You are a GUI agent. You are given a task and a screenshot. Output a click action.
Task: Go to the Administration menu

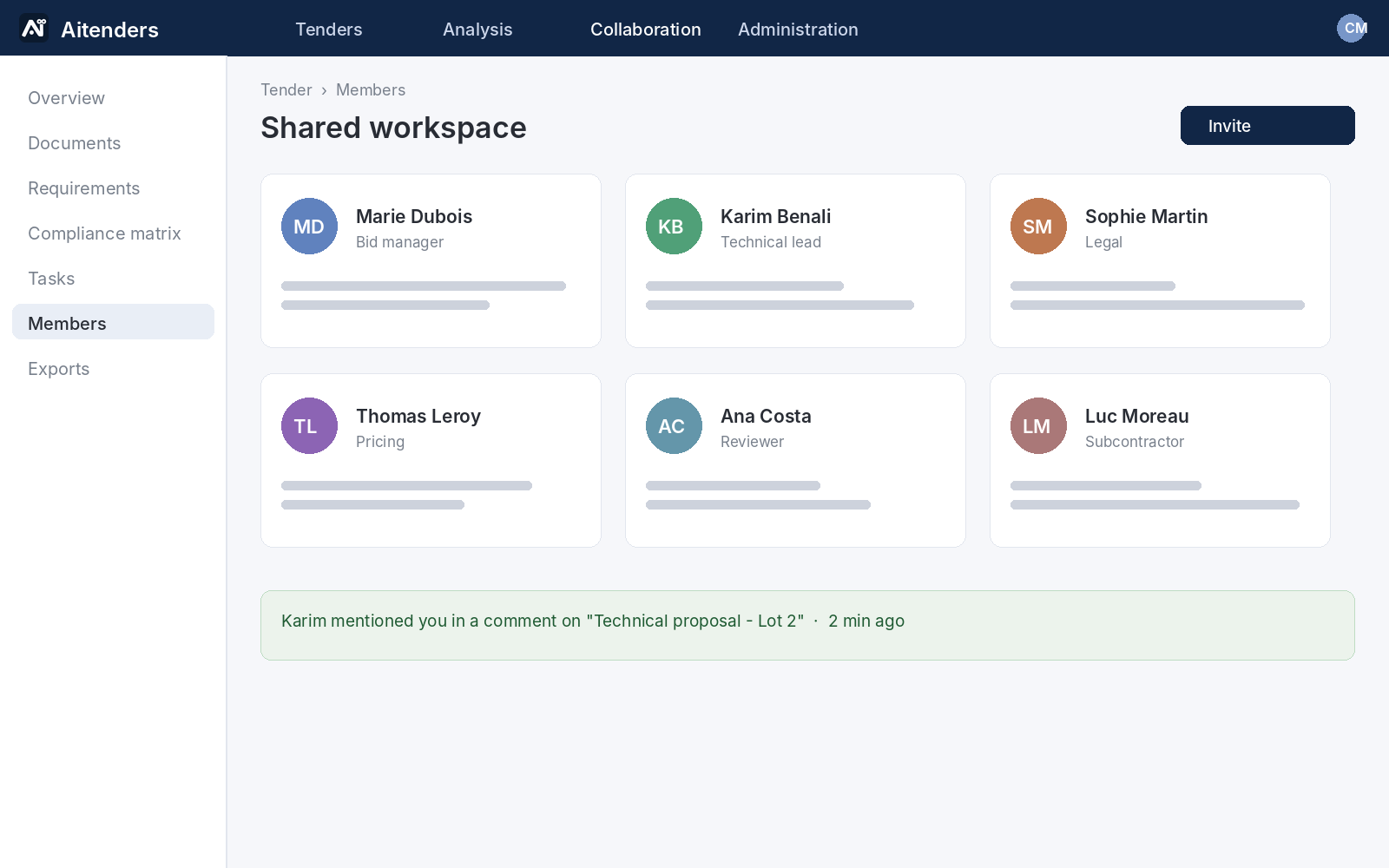coord(798,30)
